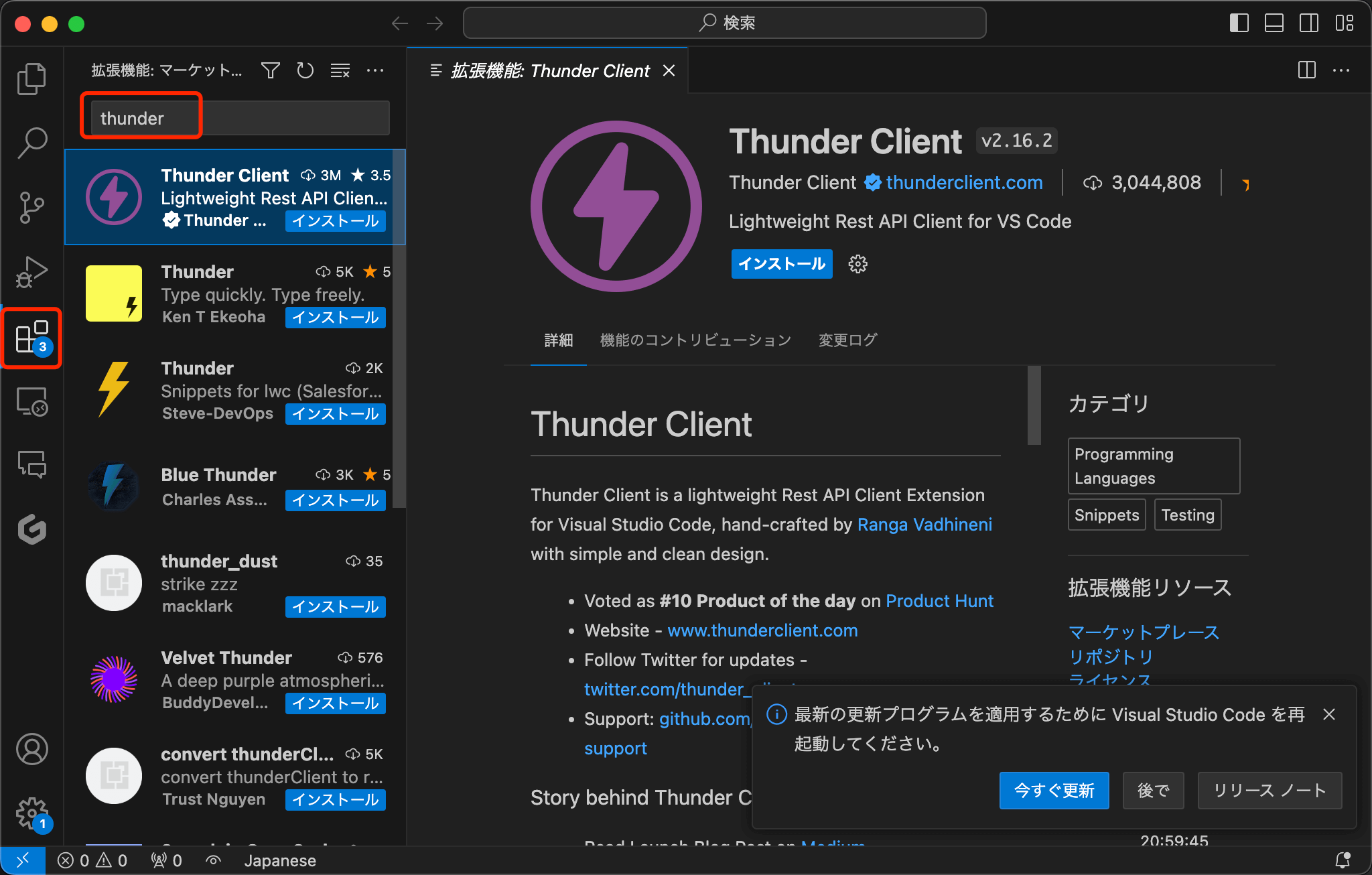Toggle the secondary side bar layout icon
This screenshot has height=875, width=1372.
click(x=1309, y=23)
